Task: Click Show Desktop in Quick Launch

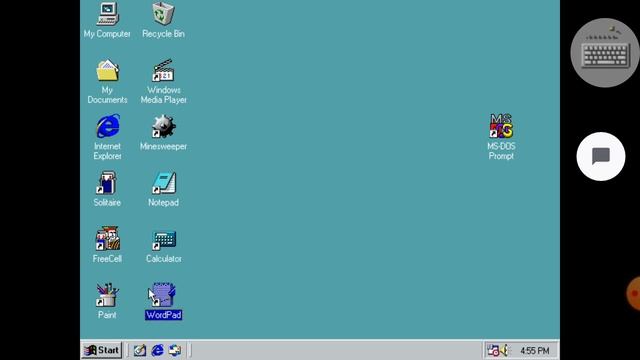Action: (x=140, y=350)
